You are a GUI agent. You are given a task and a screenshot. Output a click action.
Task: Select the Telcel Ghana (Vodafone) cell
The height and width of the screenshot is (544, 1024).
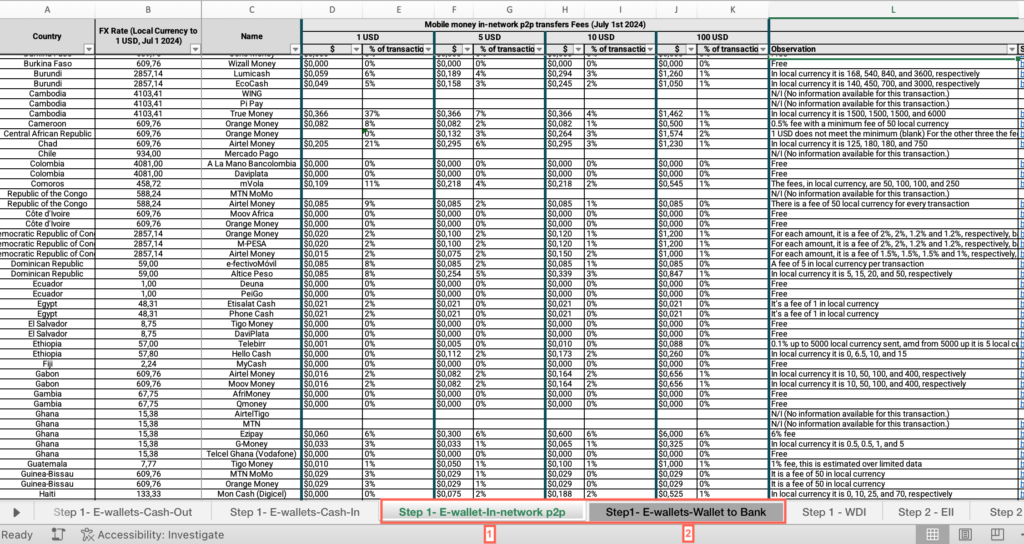(251, 454)
